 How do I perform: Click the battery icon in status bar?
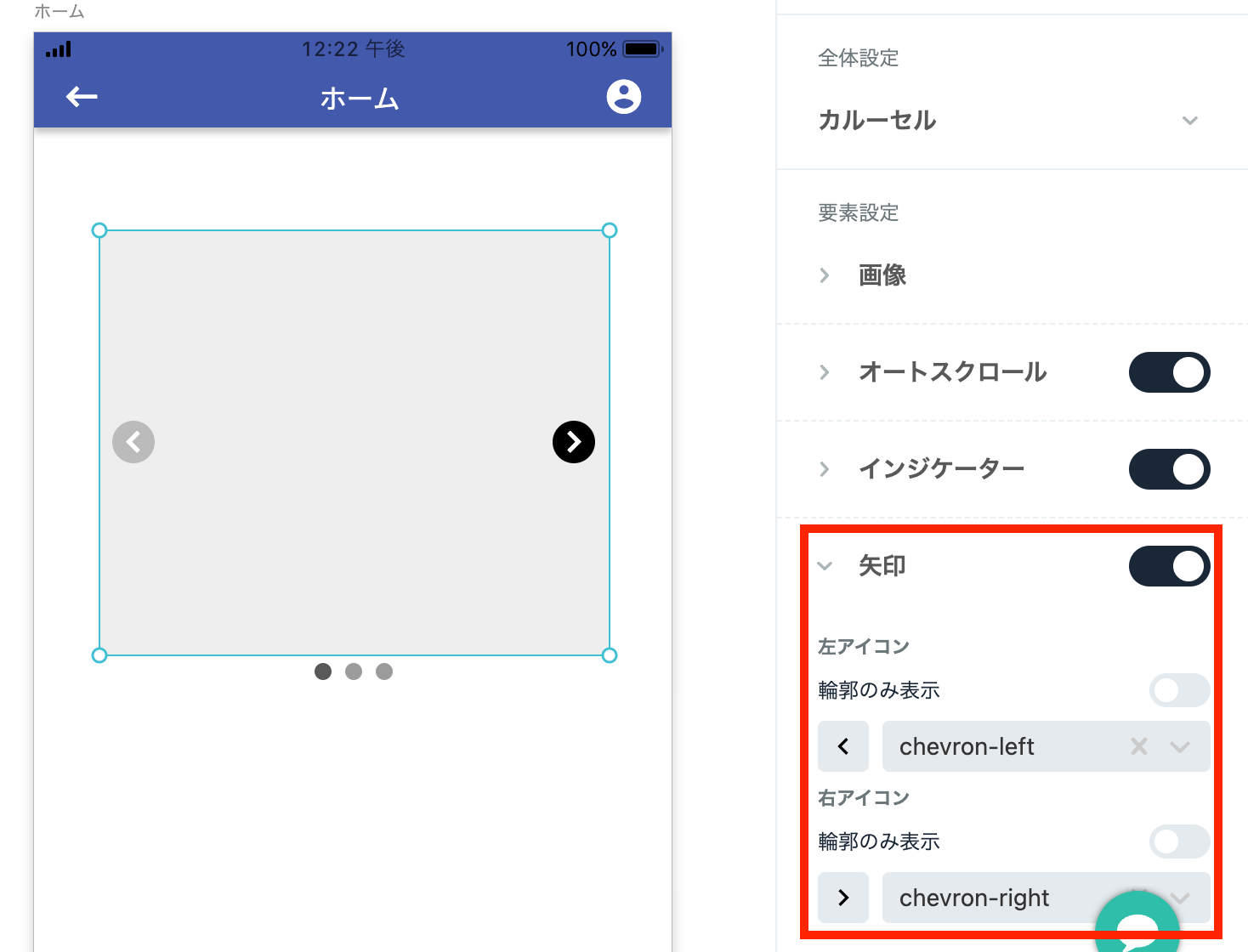(643, 49)
